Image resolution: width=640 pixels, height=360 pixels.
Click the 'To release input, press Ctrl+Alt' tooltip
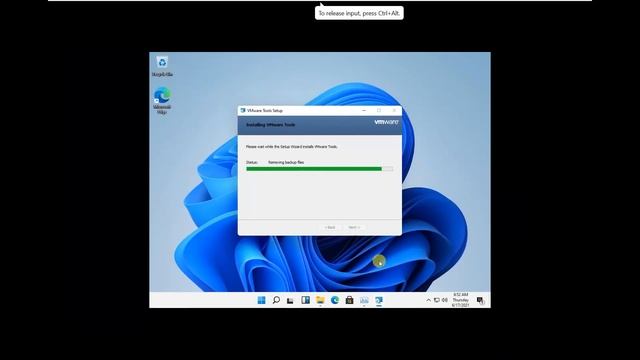pyautogui.click(x=359, y=13)
